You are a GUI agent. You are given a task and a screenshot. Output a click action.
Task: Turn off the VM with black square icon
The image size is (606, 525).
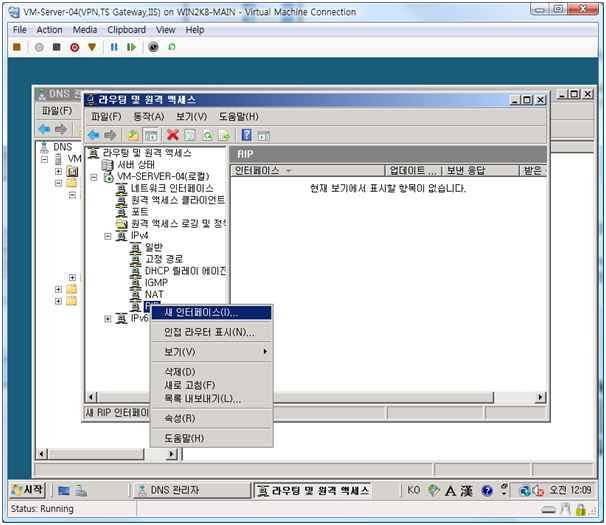coord(56,47)
